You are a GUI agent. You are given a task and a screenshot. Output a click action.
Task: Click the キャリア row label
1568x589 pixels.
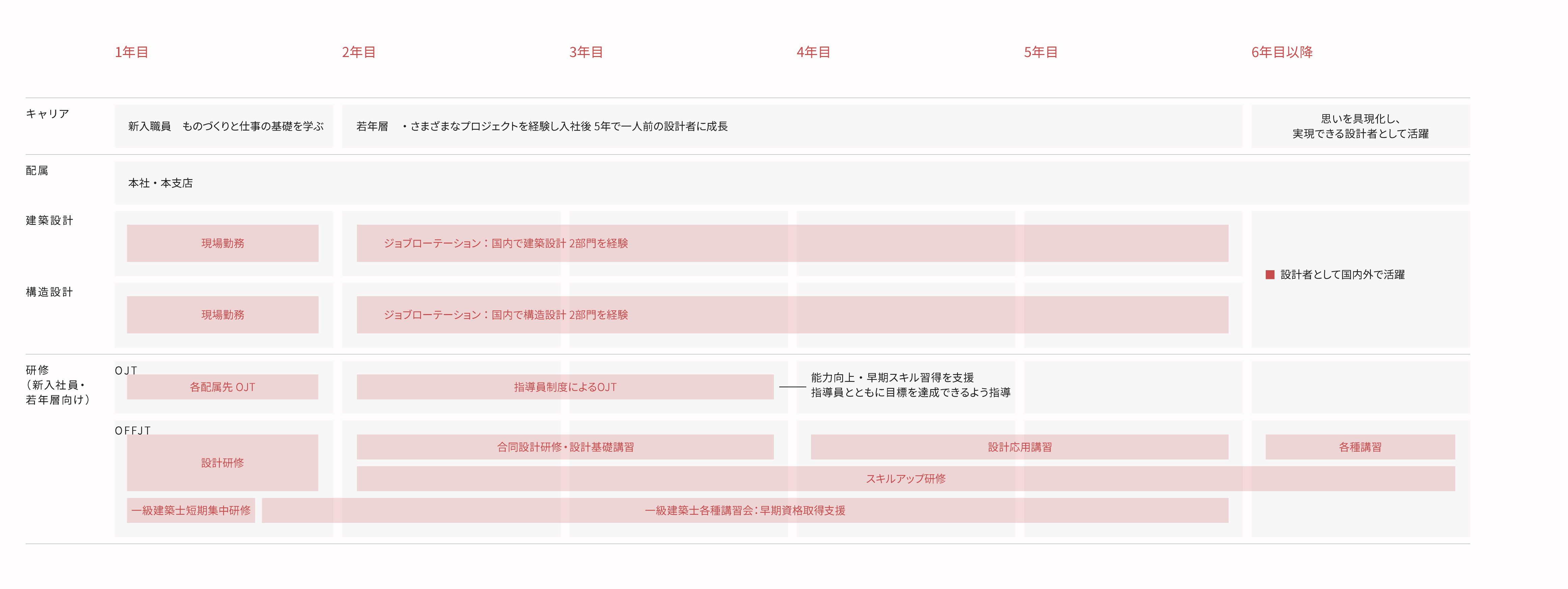(x=47, y=114)
